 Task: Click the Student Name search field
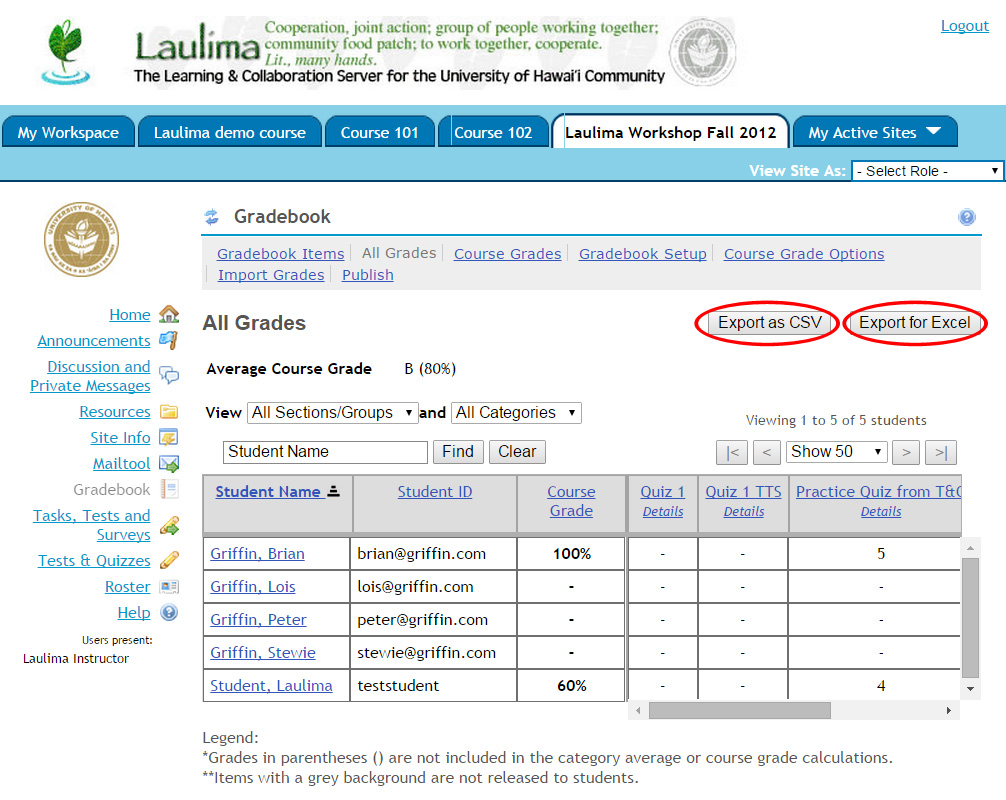(x=325, y=452)
